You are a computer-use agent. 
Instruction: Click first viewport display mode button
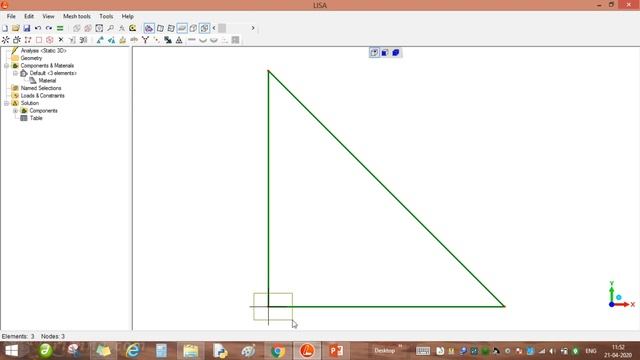374,53
